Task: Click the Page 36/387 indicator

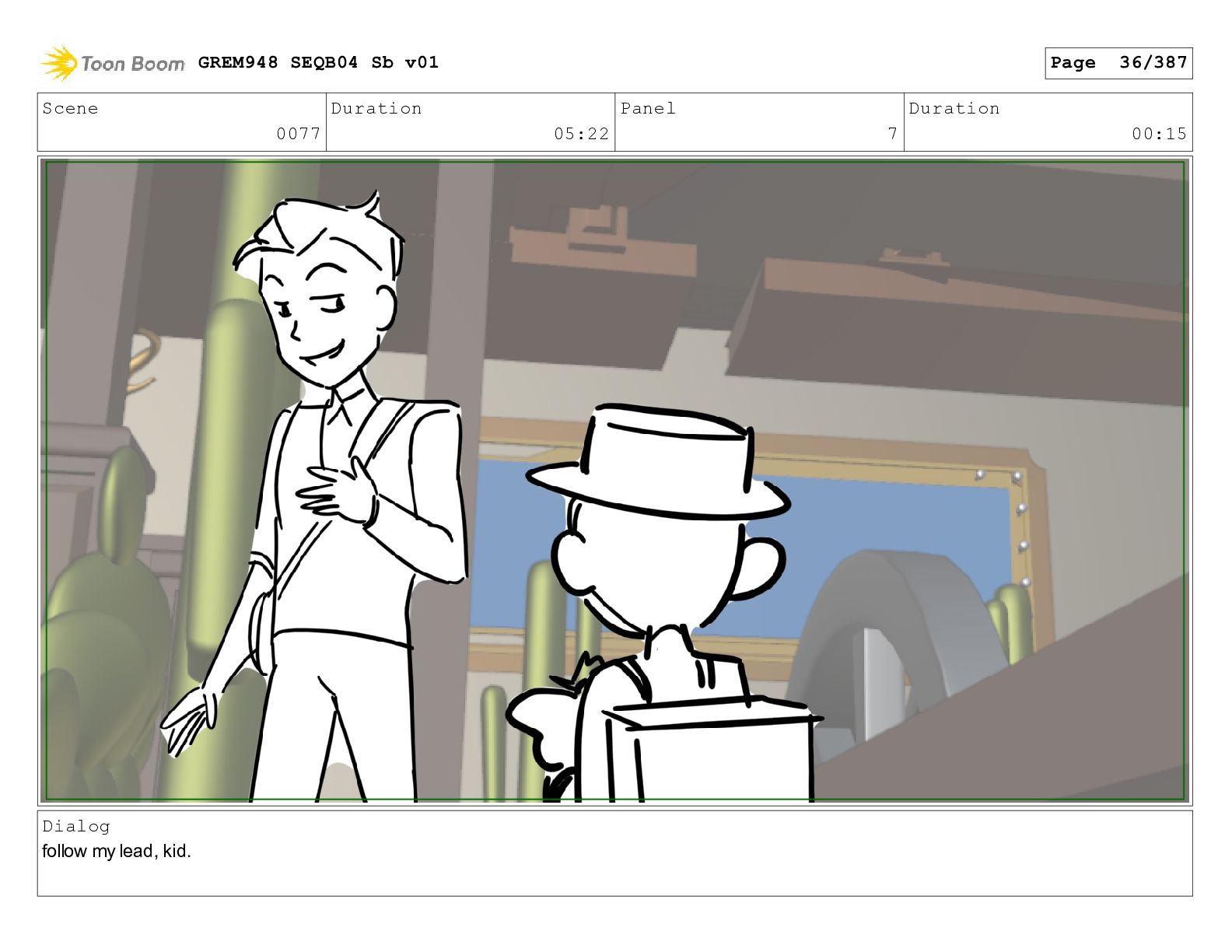Action: (1118, 63)
